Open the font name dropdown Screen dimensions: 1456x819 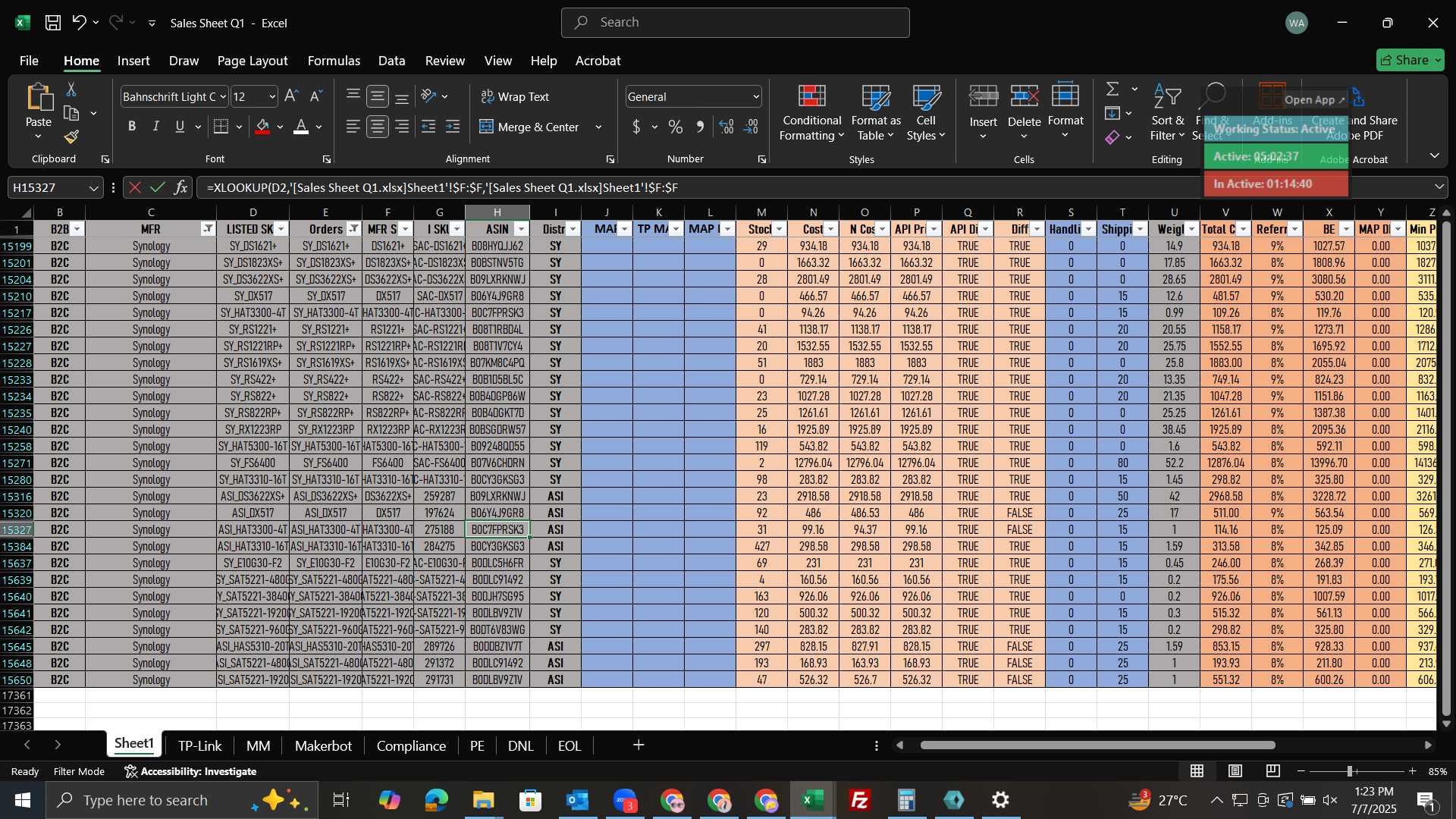pyautogui.click(x=223, y=96)
